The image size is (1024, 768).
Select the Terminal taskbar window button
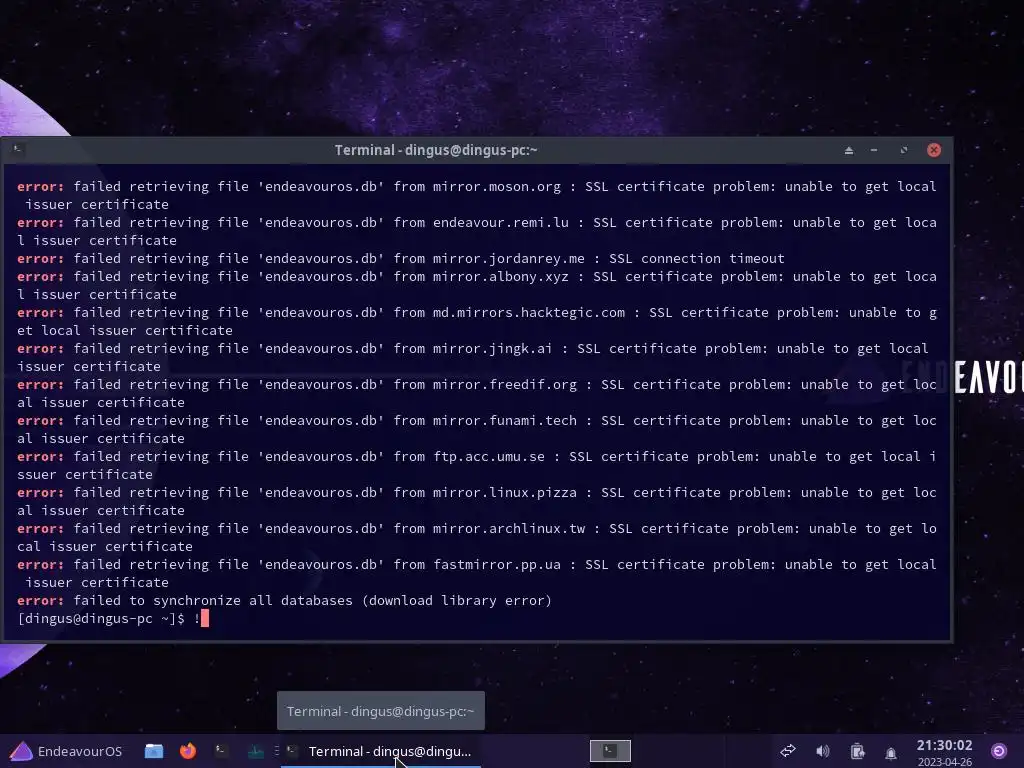[x=381, y=751]
